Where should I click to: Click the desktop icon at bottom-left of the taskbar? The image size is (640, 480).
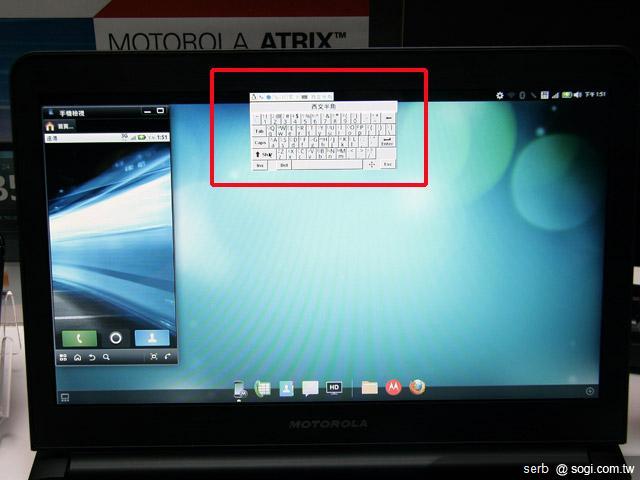(64, 397)
